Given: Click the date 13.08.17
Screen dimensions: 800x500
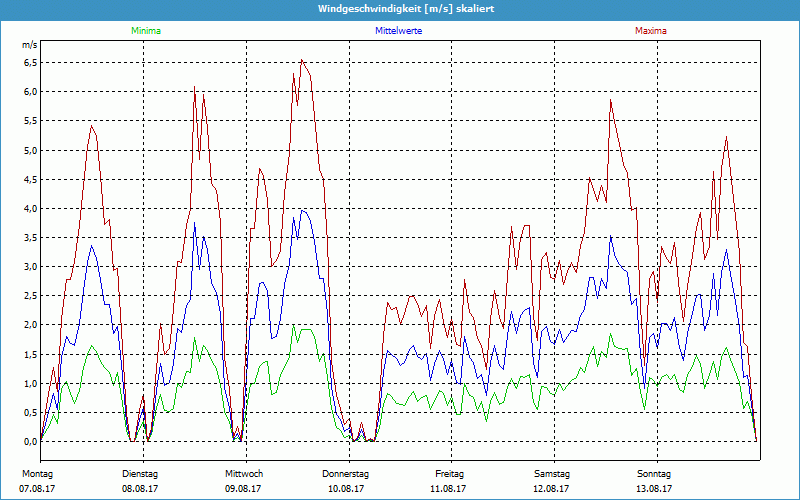Looking at the screenshot, I should click(x=654, y=489).
